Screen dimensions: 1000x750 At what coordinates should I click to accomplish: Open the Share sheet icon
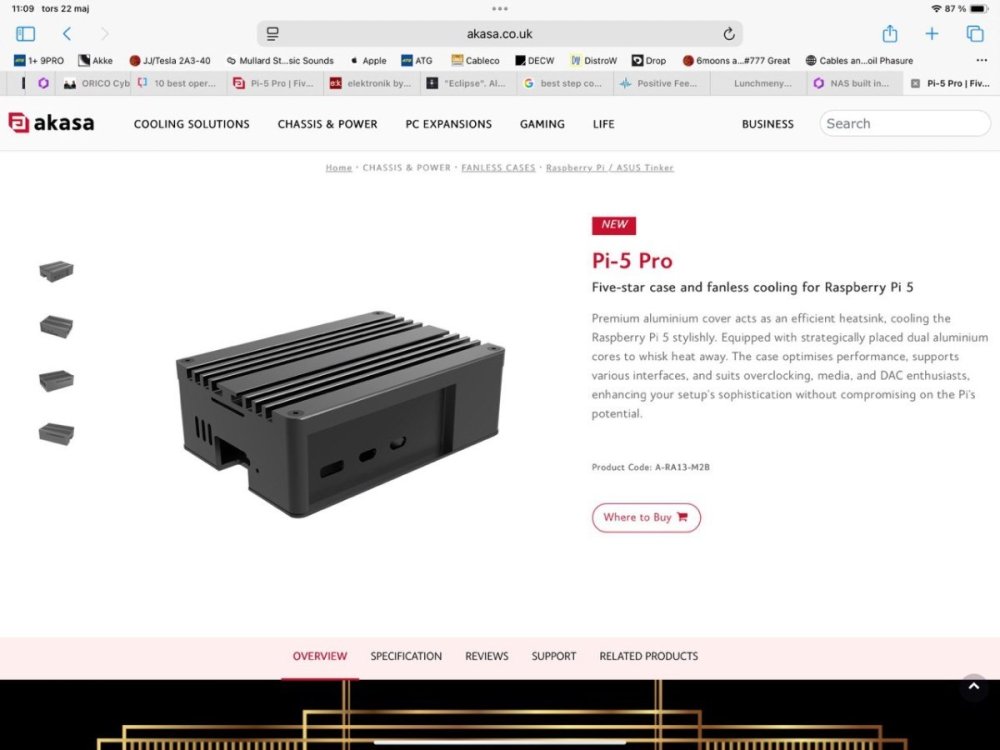tap(889, 34)
